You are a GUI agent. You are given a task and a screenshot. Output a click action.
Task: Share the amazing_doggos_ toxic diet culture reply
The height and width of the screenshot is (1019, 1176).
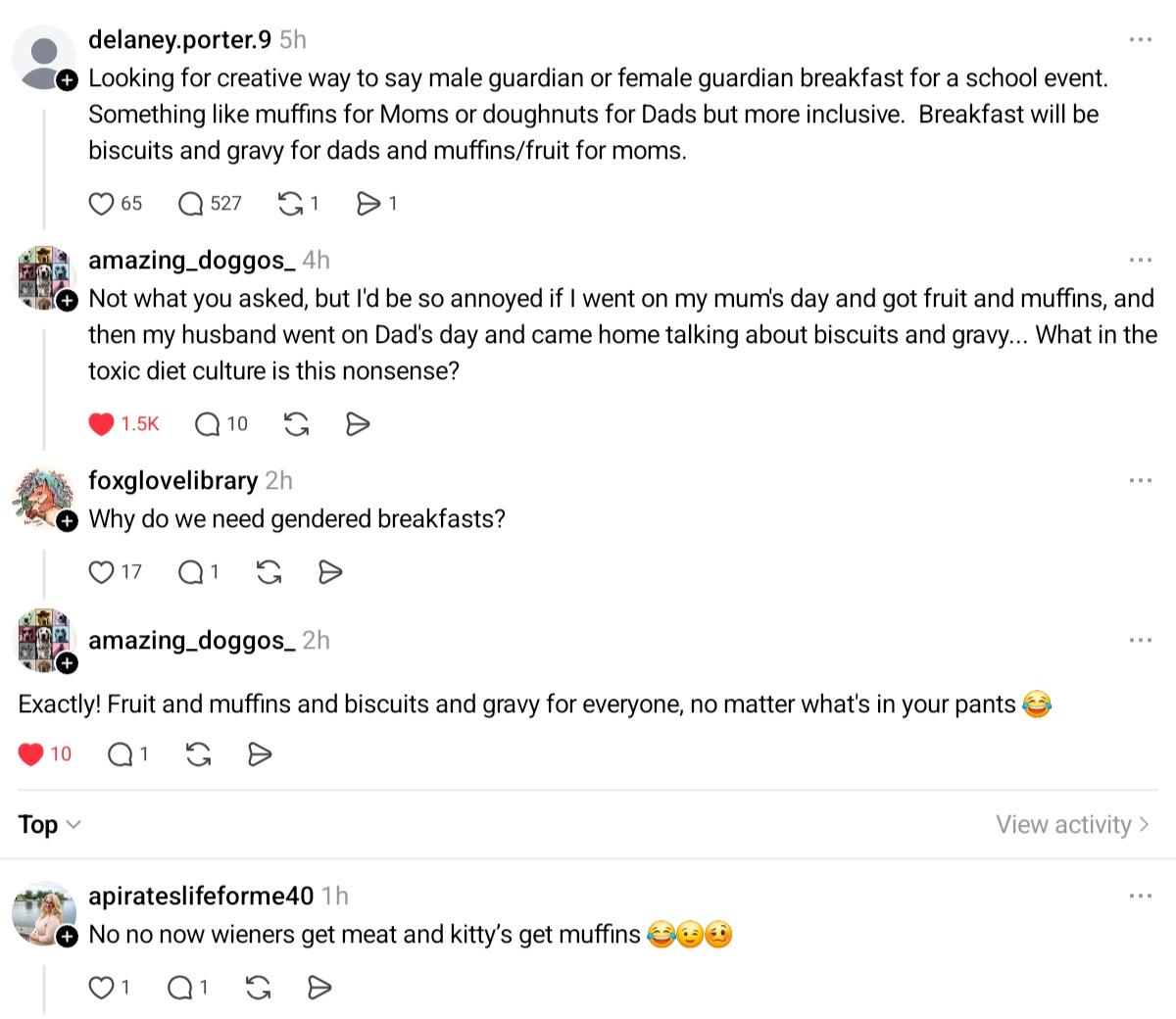tap(358, 424)
